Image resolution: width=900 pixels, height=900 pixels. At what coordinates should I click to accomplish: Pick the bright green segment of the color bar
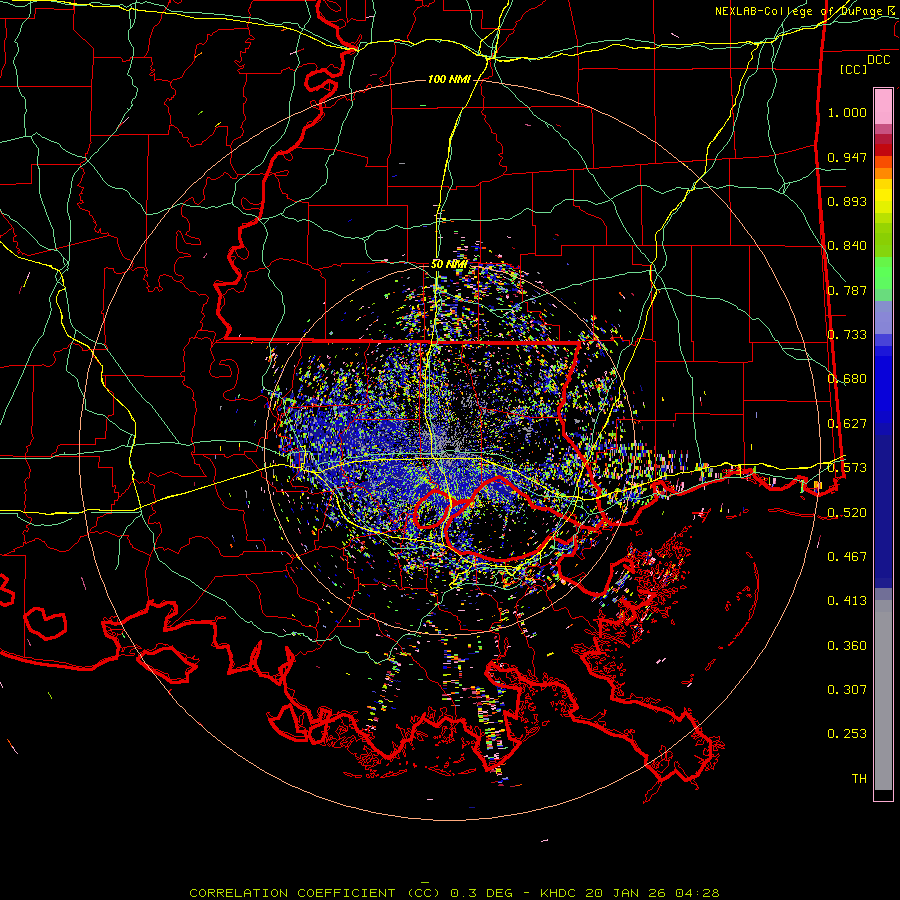click(x=883, y=272)
